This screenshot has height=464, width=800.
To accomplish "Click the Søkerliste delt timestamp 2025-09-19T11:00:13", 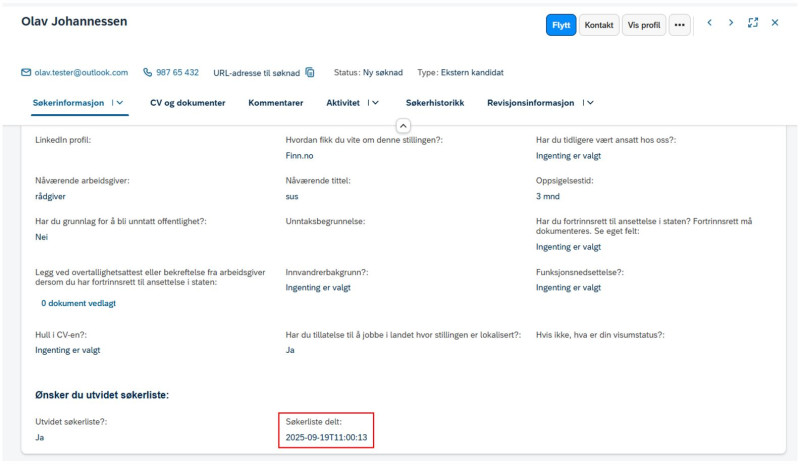I will (327, 437).
